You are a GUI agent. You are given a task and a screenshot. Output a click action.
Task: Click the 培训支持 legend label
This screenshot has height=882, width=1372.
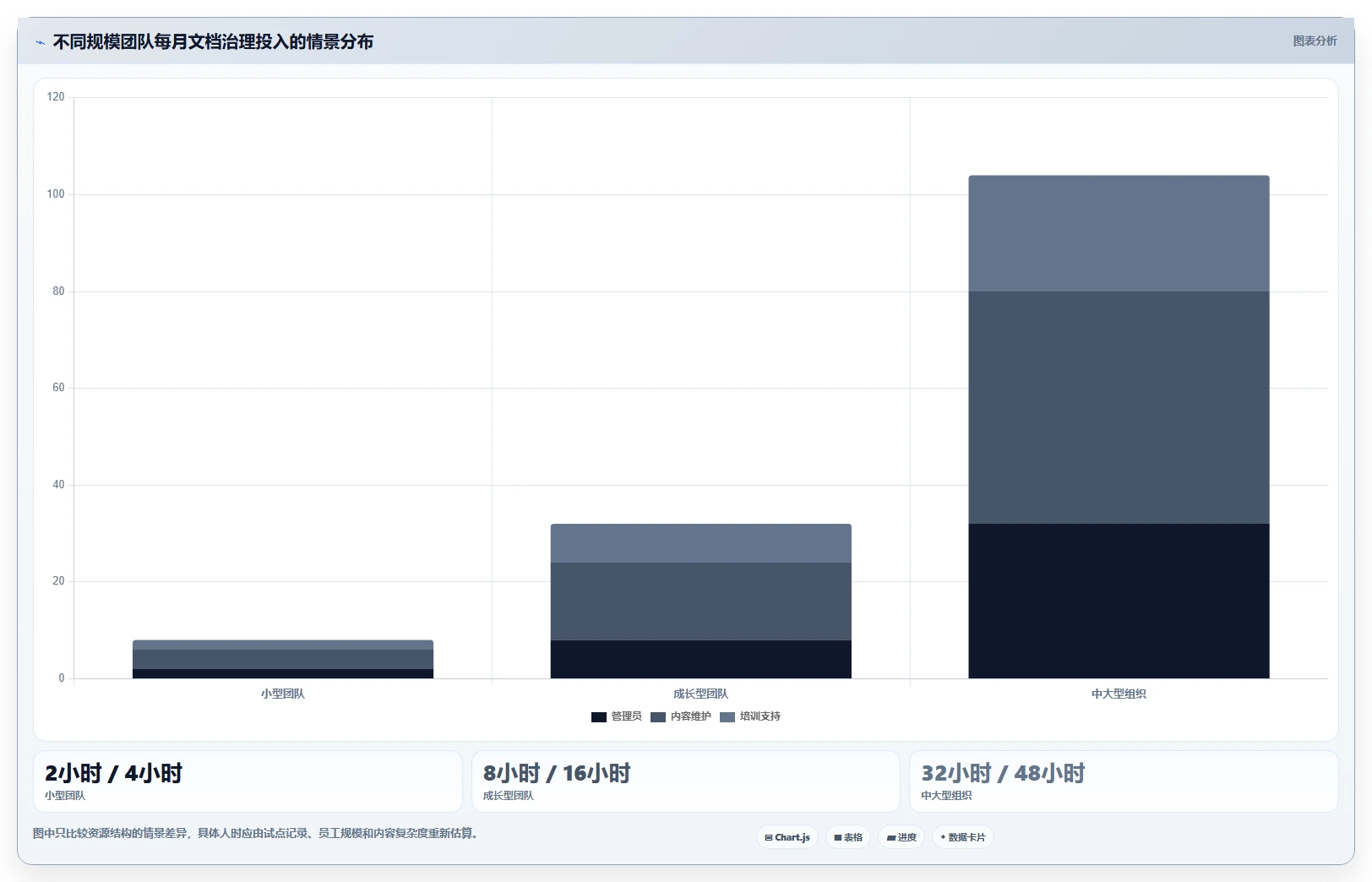tap(760, 716)
